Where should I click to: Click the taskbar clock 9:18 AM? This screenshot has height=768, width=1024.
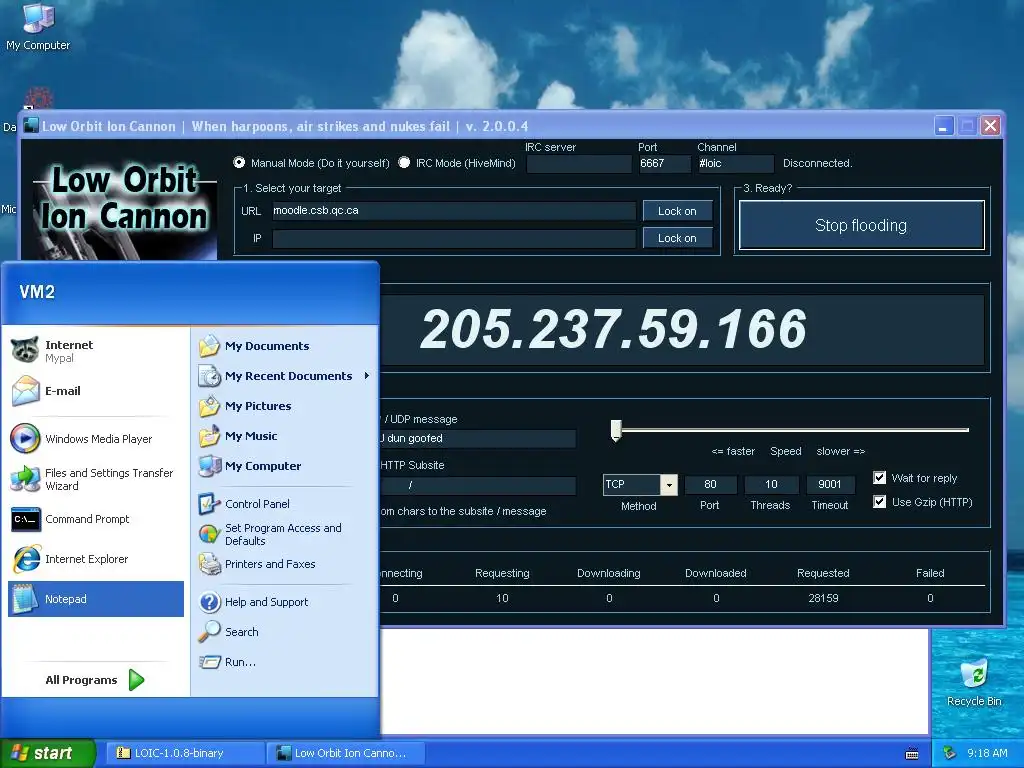pyautogui.click(x=987, y=753)
